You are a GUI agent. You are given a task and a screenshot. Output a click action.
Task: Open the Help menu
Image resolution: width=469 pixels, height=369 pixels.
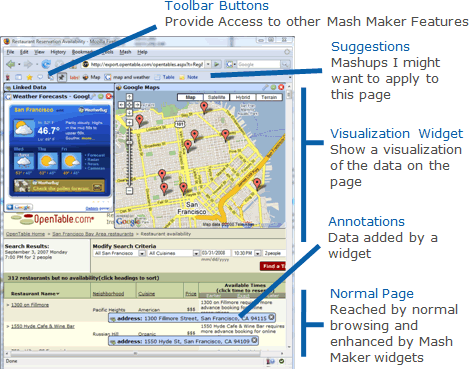142,52
